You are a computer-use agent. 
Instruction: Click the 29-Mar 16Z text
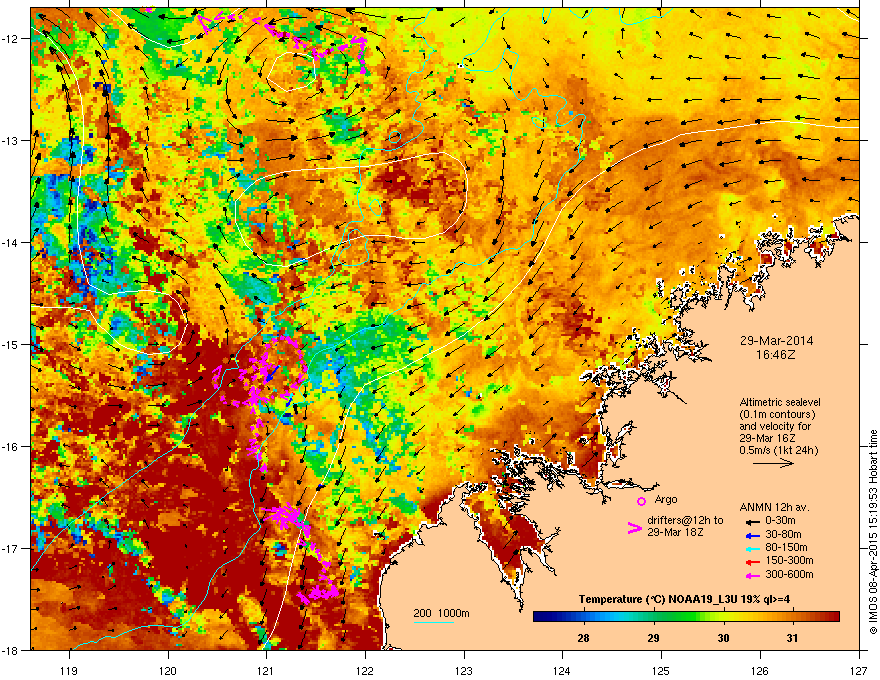pyautogui.click(x=767, y=438)
